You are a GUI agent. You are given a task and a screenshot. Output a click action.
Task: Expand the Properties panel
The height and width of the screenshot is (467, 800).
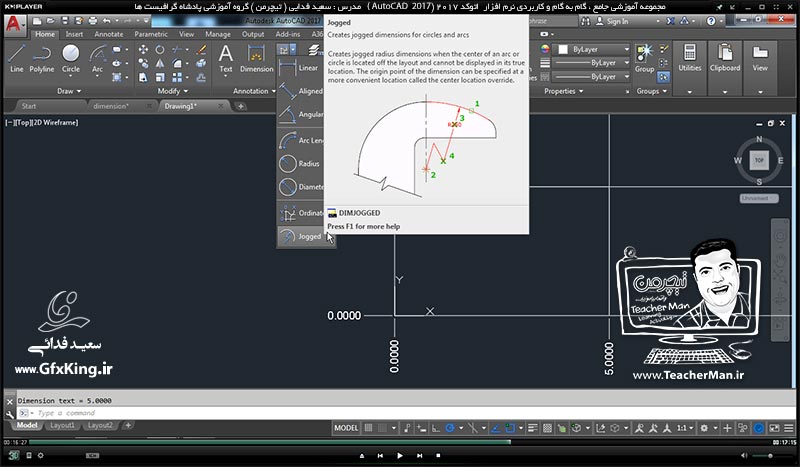click(x=563, y=91)
